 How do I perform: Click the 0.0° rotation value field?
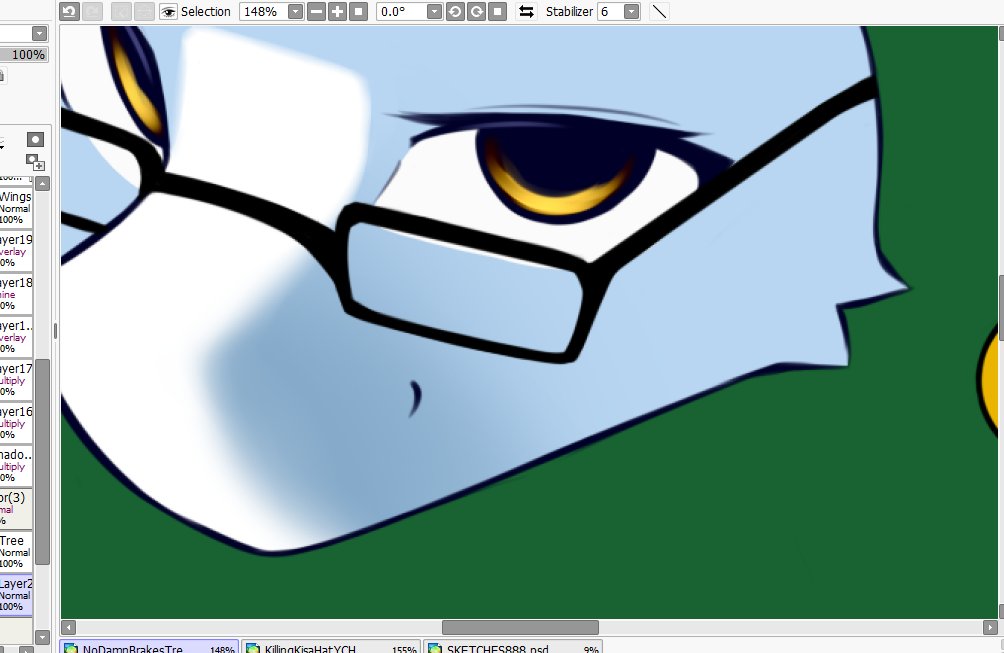point(401,12)
